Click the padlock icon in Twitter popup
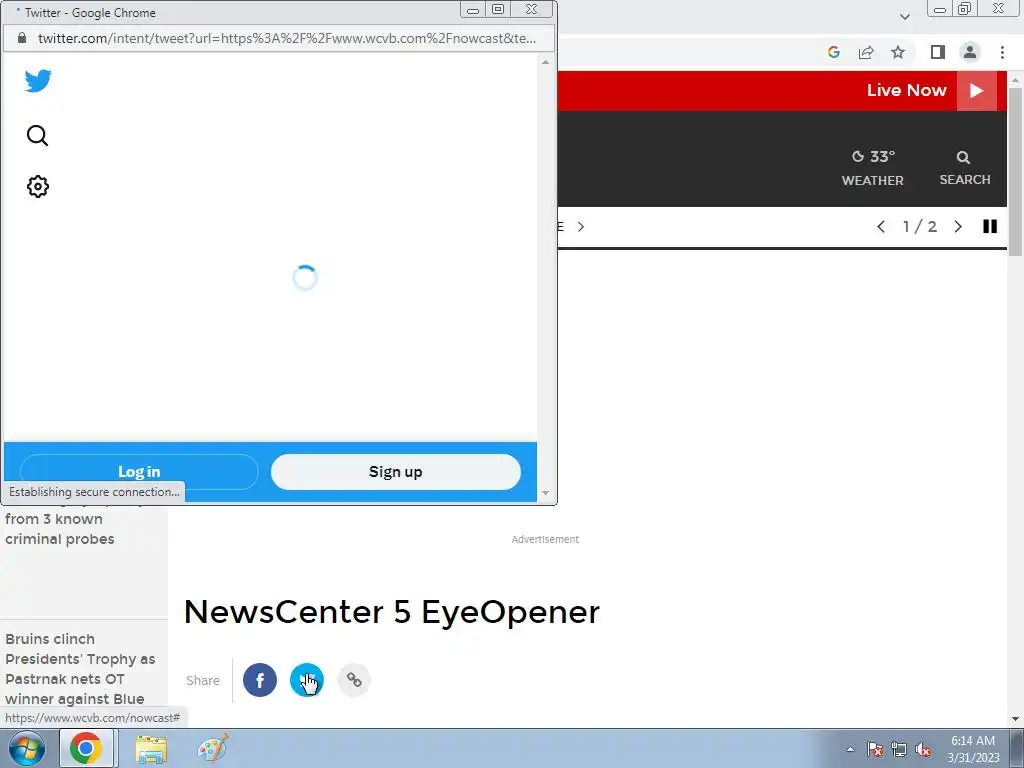This screenshot has width=1024, height=768. 22,38
